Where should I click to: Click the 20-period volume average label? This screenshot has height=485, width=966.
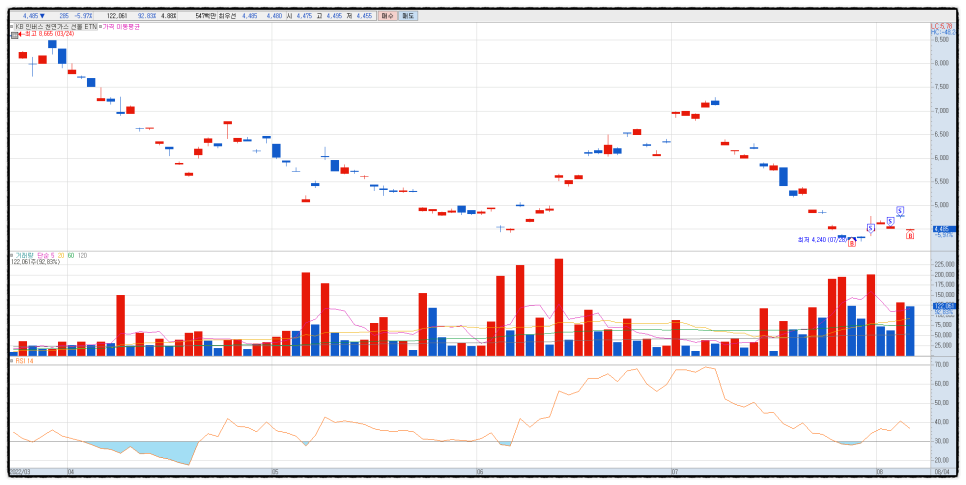coord(61,255)
